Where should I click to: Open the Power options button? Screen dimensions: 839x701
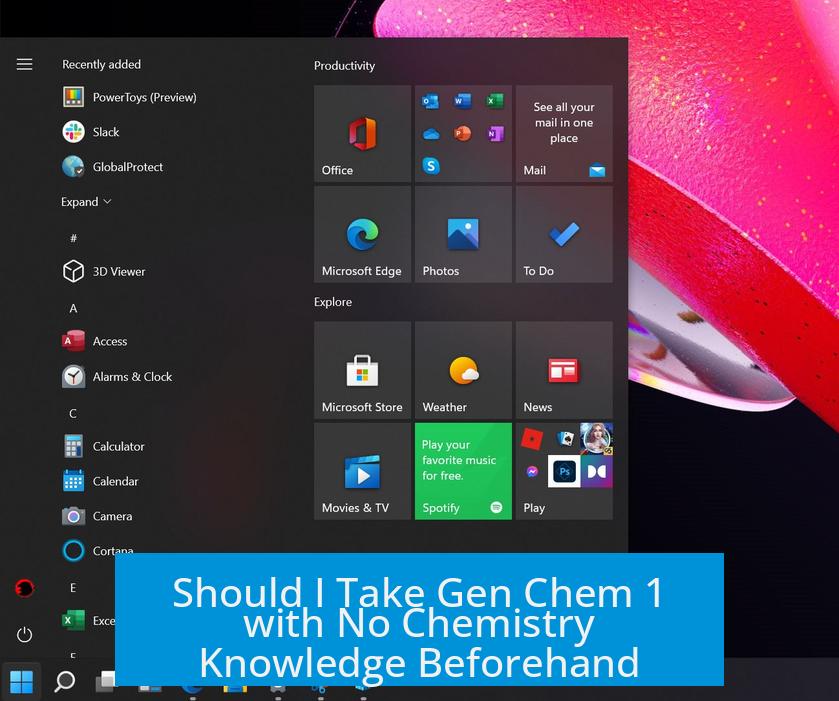pos(25,635)
